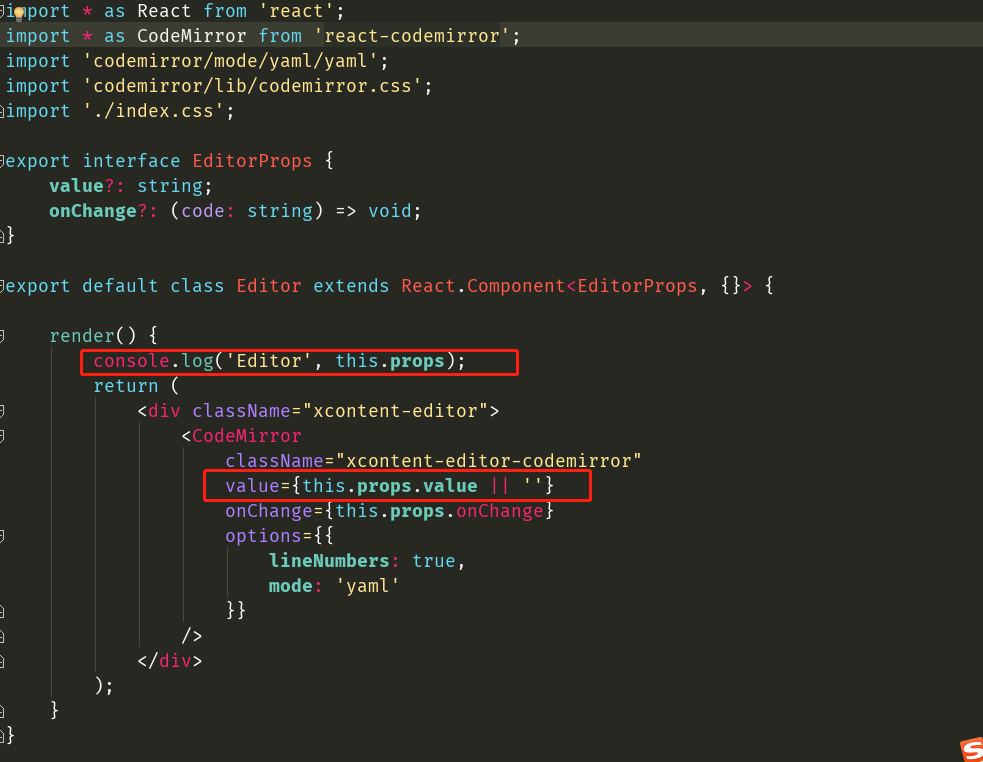Click EditorProps in the interface declaration
The image size is (983, 762).
pos(252,161)
